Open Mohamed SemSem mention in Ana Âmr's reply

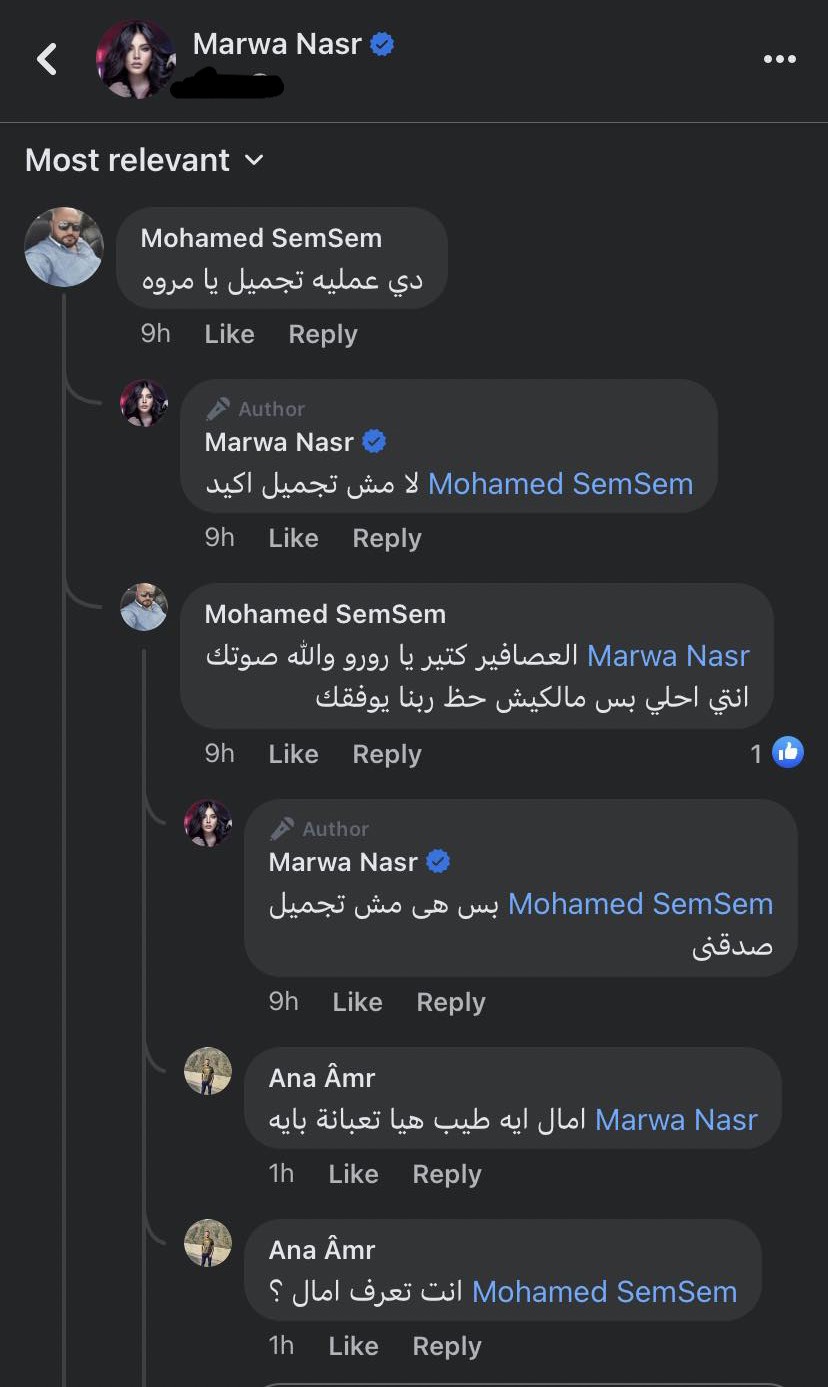604,1292
